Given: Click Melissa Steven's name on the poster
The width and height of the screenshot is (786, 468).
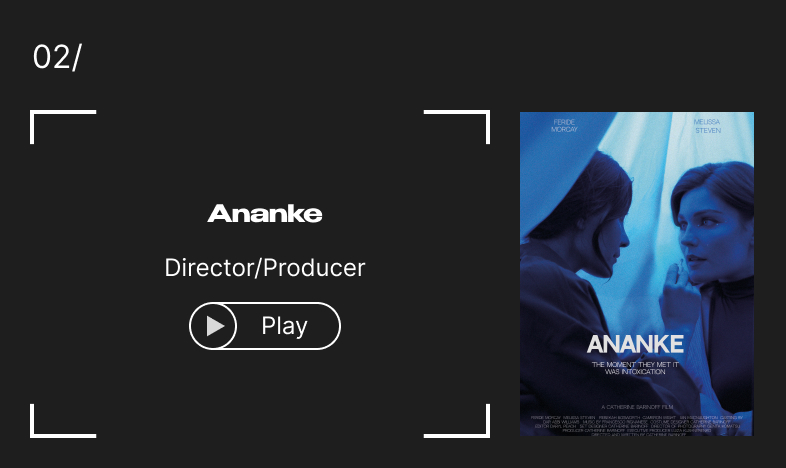Looking at the screenshot, I should pyautogui.click(x=707, y=126).
